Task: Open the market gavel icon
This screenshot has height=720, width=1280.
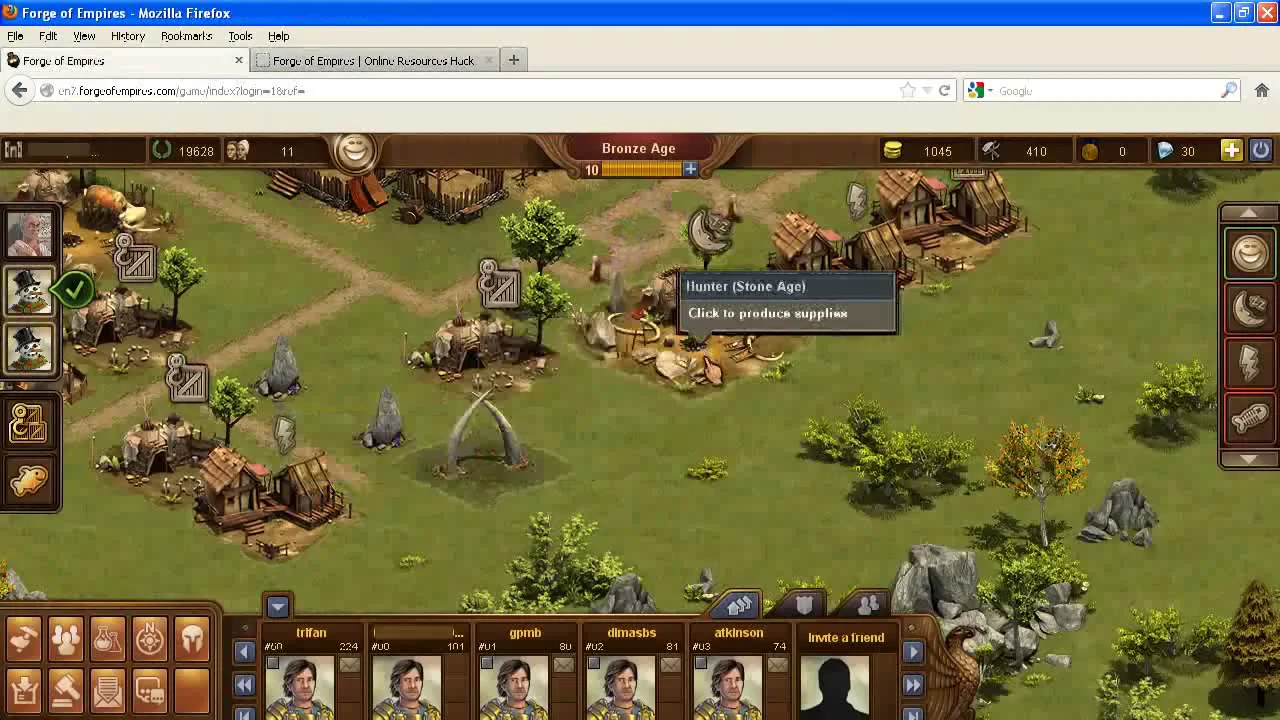Action: [66, 690]
